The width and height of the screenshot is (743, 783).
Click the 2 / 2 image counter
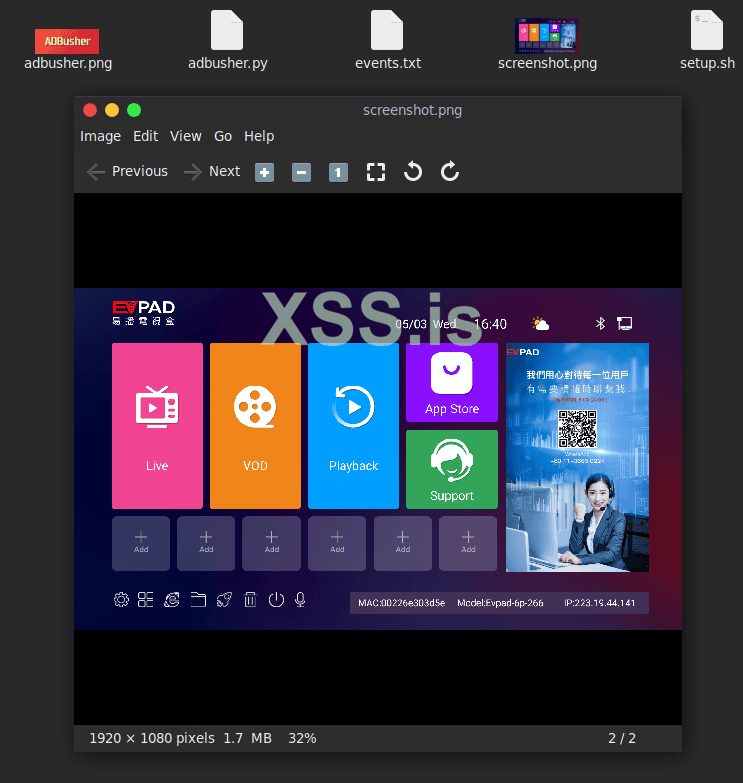pyautogui.click(x=622, y=738)
